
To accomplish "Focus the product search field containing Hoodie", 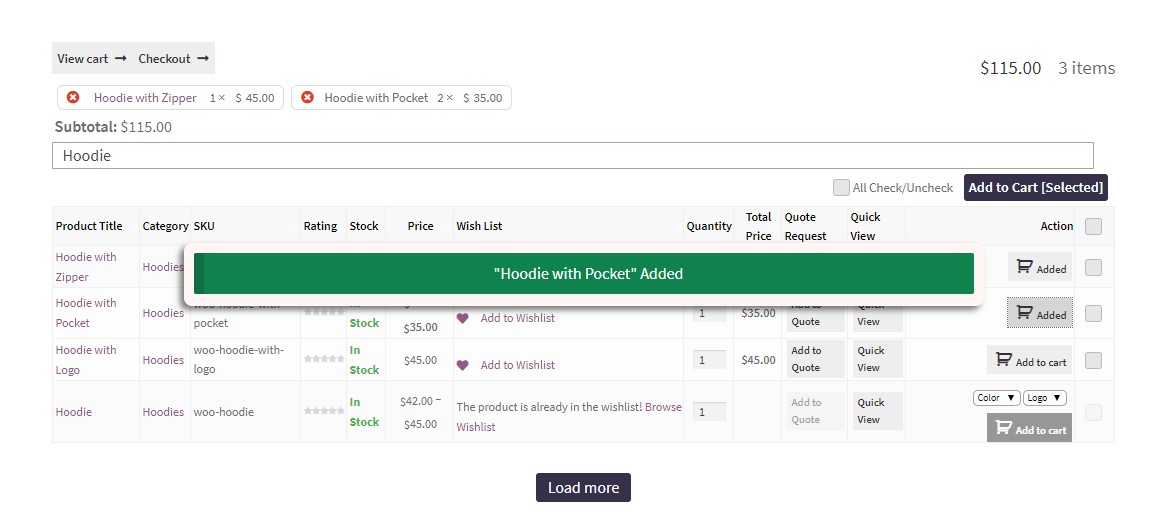I will (572, 156).
